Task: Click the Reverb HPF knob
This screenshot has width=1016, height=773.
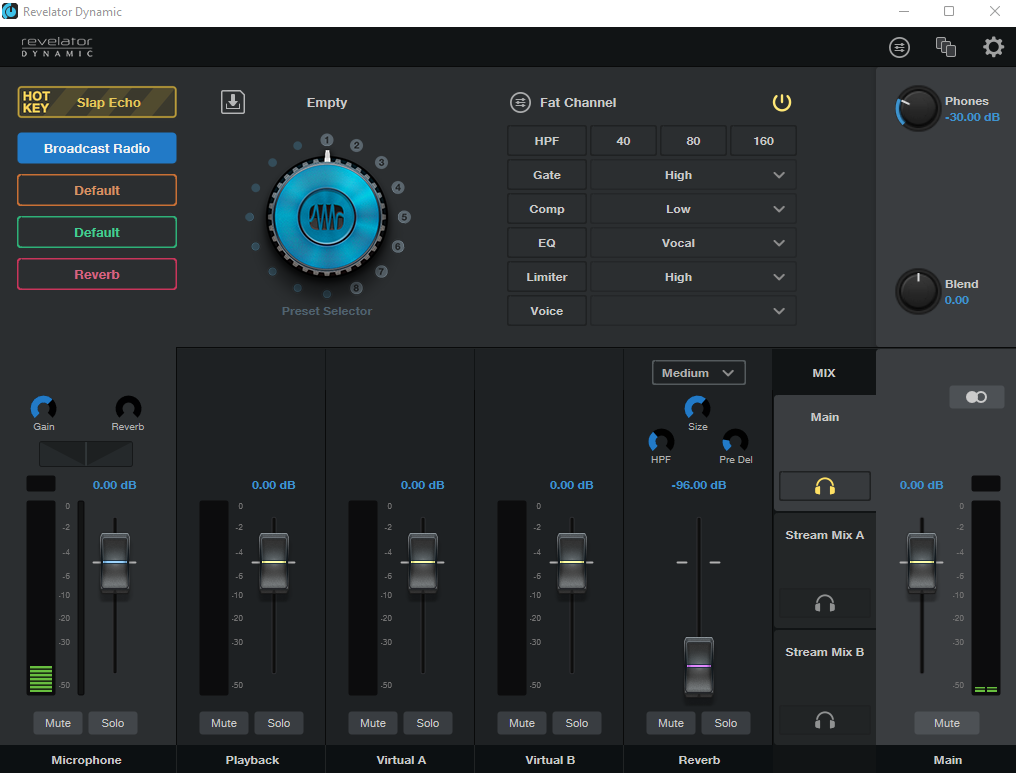Action: (x=661, y=441)
